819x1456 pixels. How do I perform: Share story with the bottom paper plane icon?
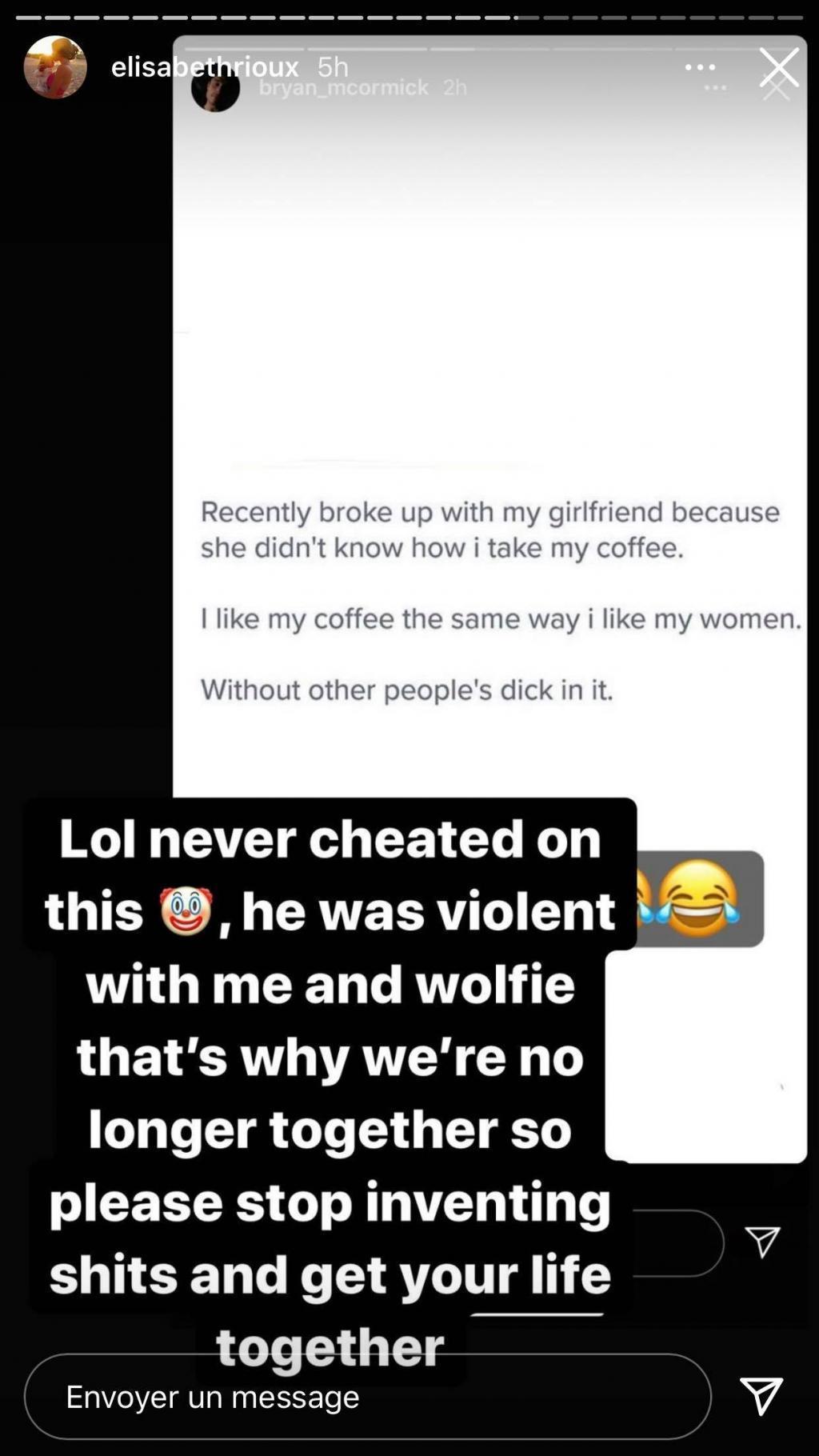761,1396
